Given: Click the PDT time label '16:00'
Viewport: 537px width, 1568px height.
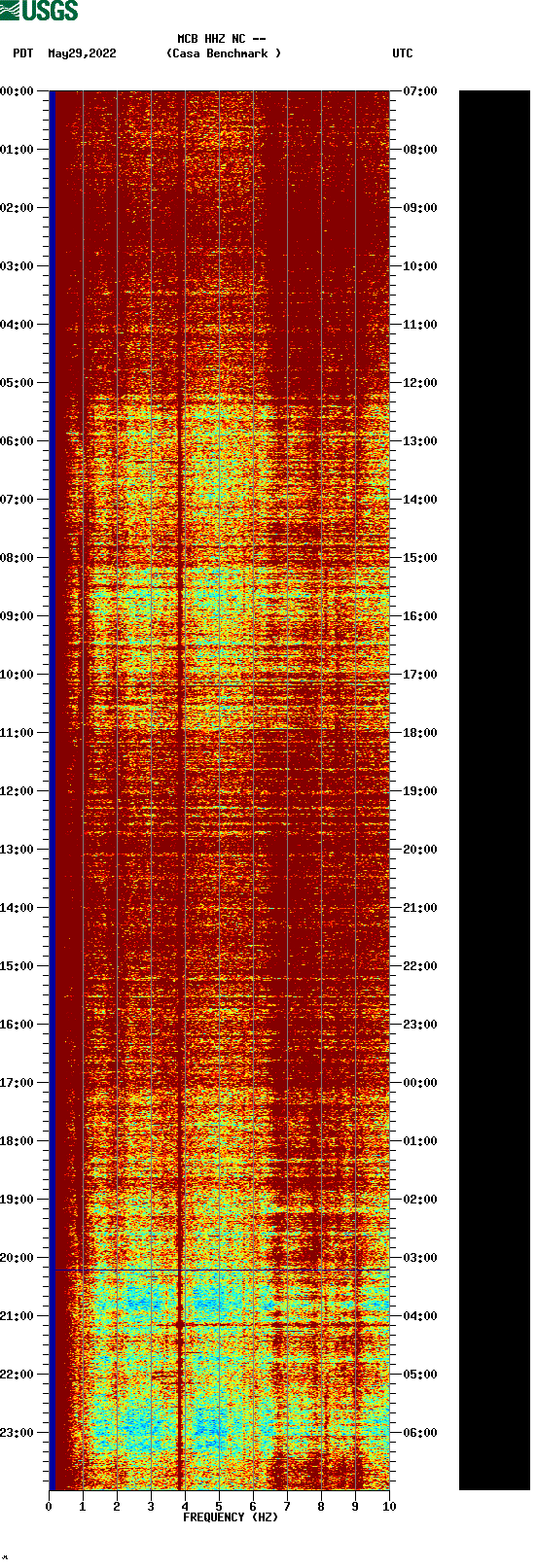Looking at the screenshot, I should (18, 1025).
